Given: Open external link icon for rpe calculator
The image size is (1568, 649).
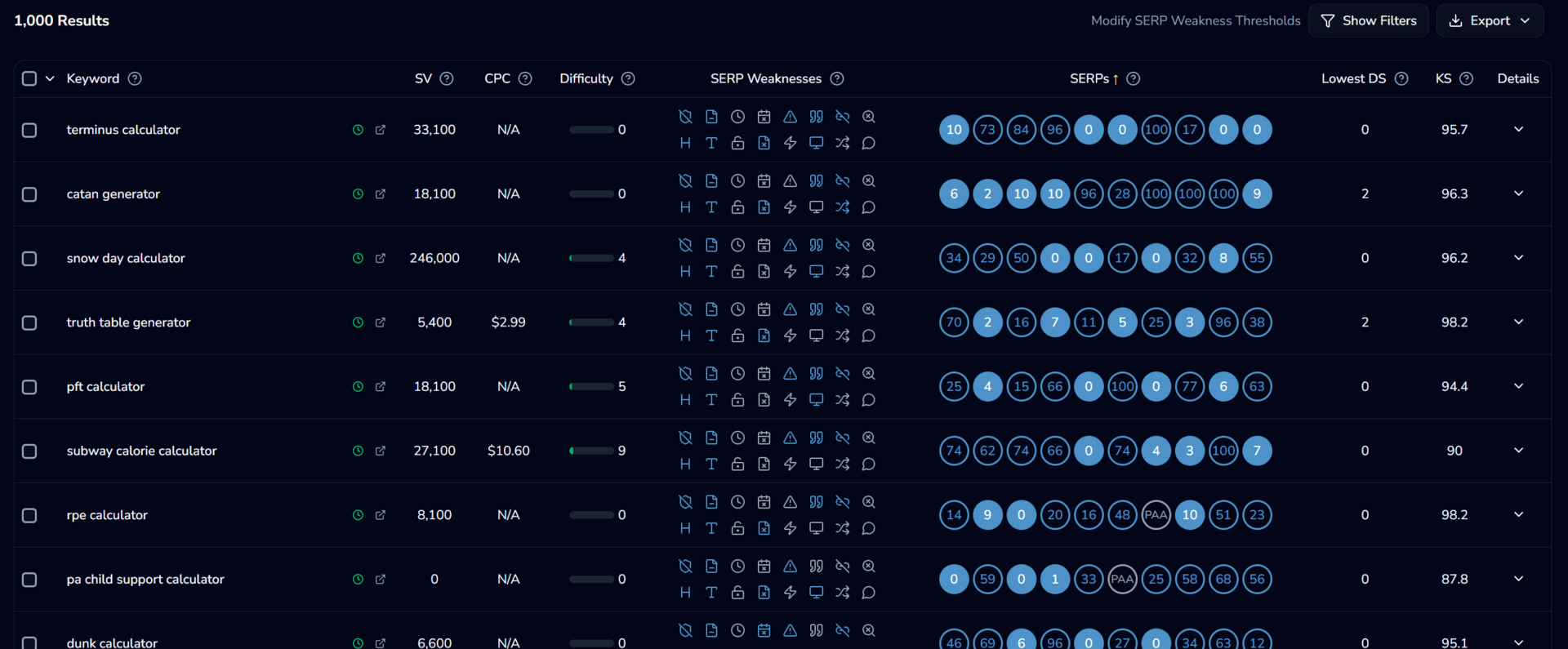Looking at the screenshot, I should (380, 515).
